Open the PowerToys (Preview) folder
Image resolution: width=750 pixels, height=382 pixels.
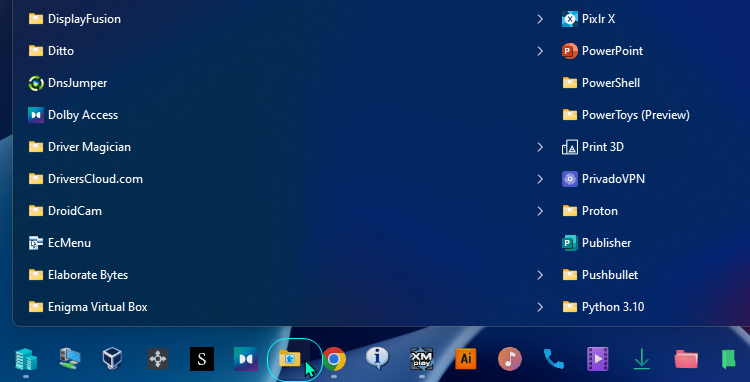click(x=626, y=115)
